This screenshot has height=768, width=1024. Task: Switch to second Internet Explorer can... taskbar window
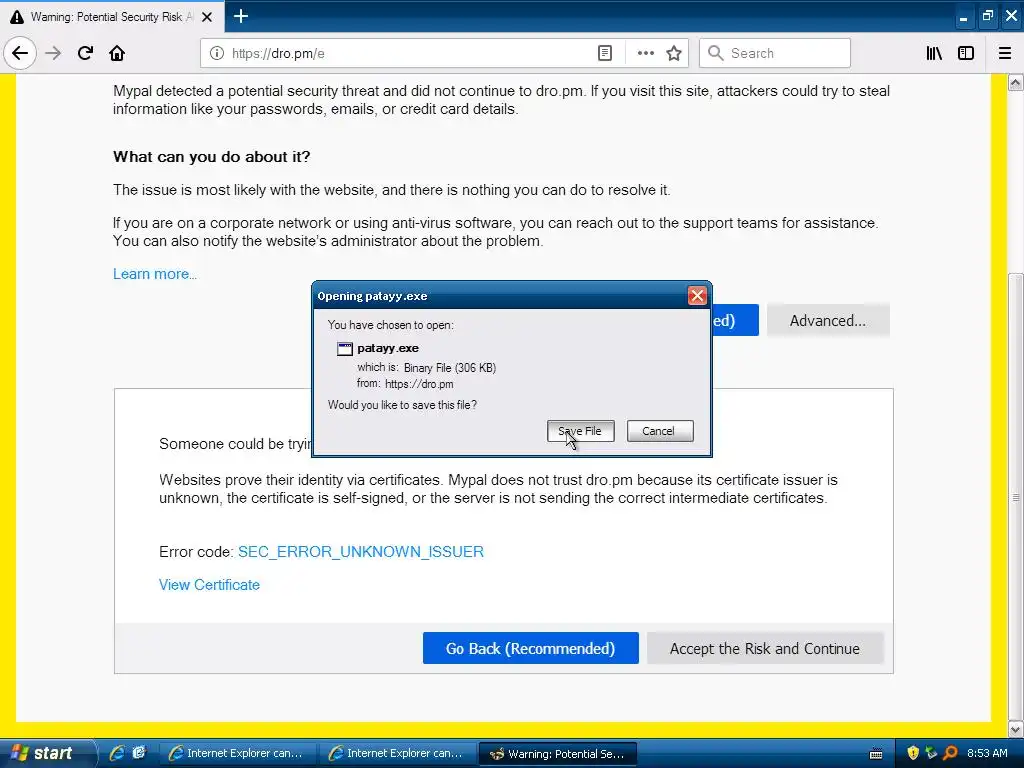coord(398,753)
